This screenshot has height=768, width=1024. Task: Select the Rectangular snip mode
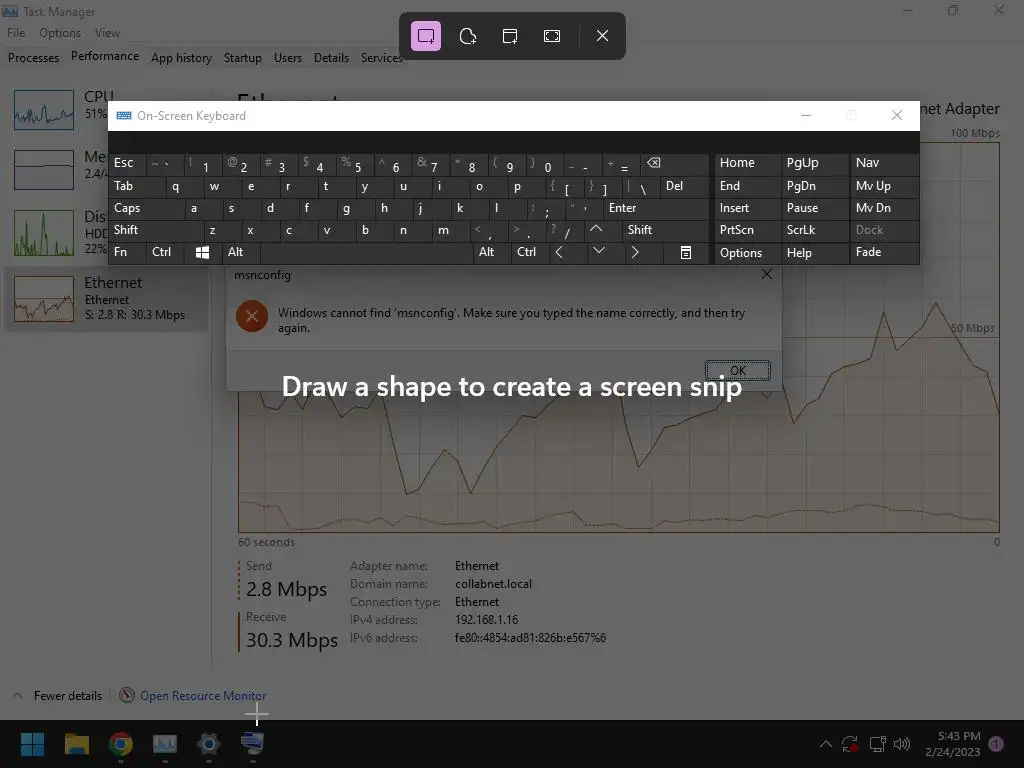coord(426,36)
